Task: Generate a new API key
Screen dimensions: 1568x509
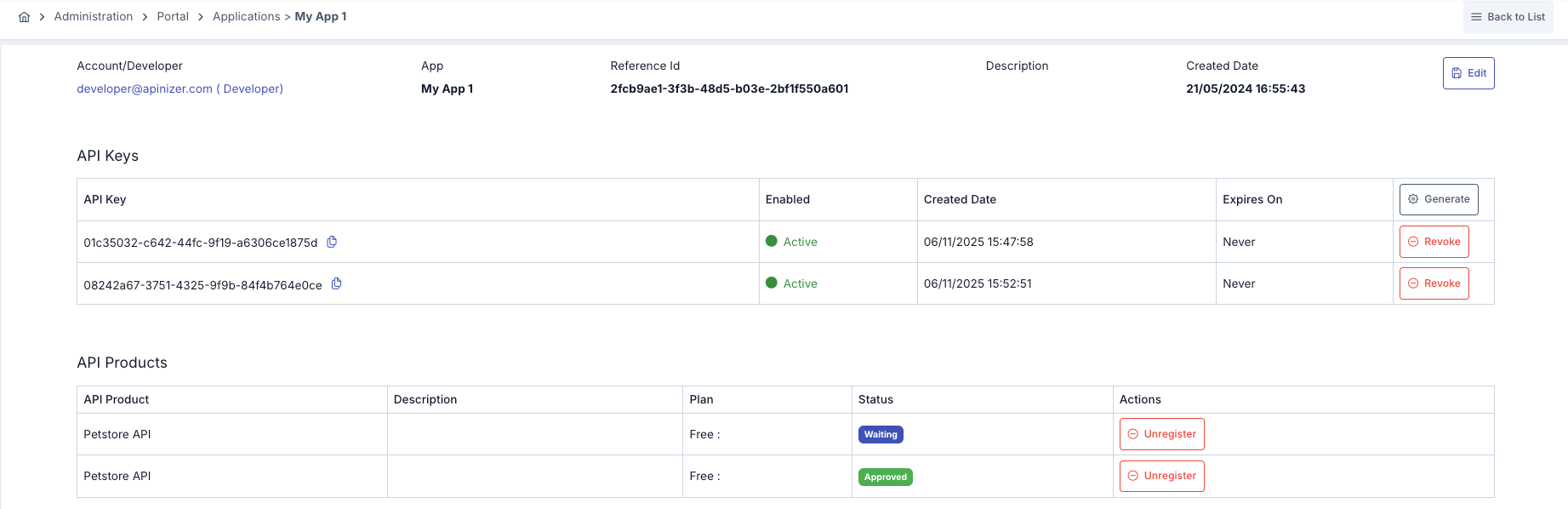Action: 1438,199
